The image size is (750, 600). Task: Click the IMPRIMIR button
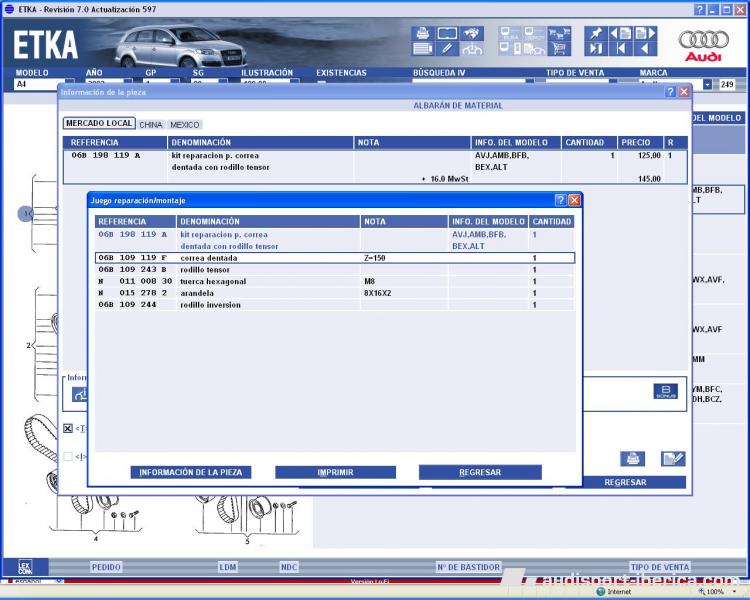(x=335, y=472)
